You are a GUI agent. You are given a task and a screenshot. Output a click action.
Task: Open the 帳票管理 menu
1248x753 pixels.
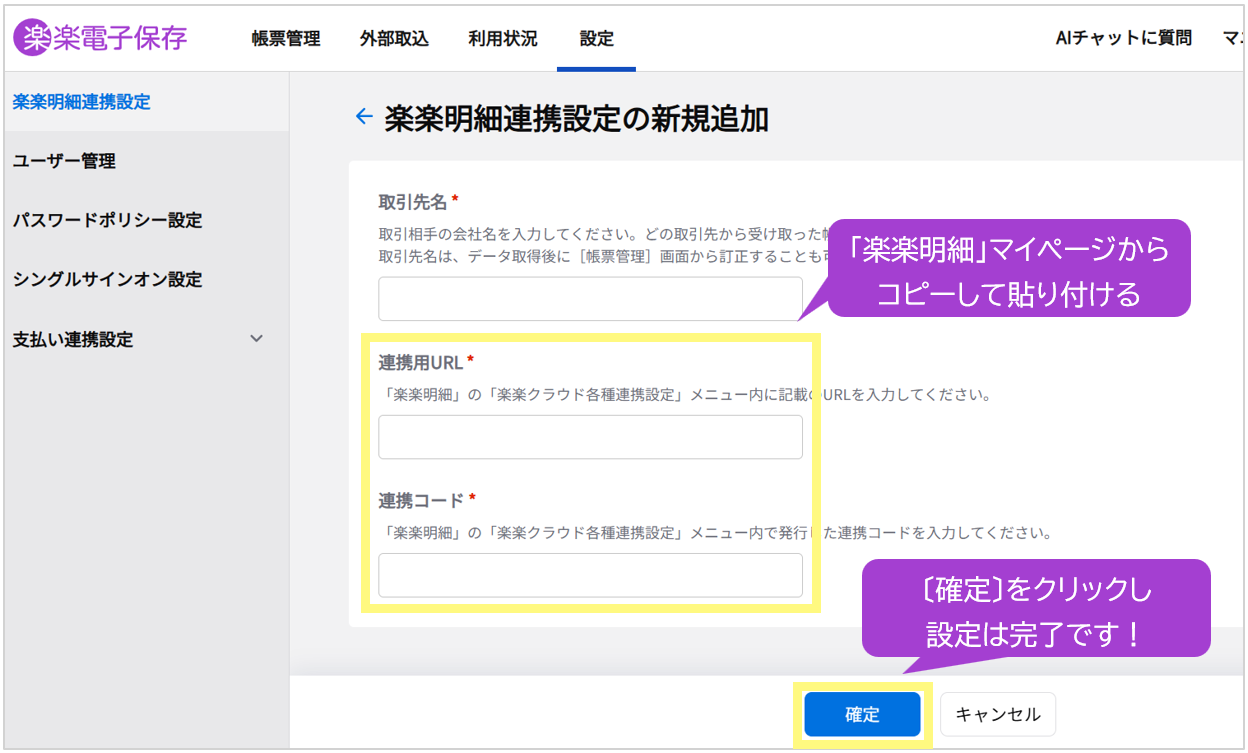[286, 39]
